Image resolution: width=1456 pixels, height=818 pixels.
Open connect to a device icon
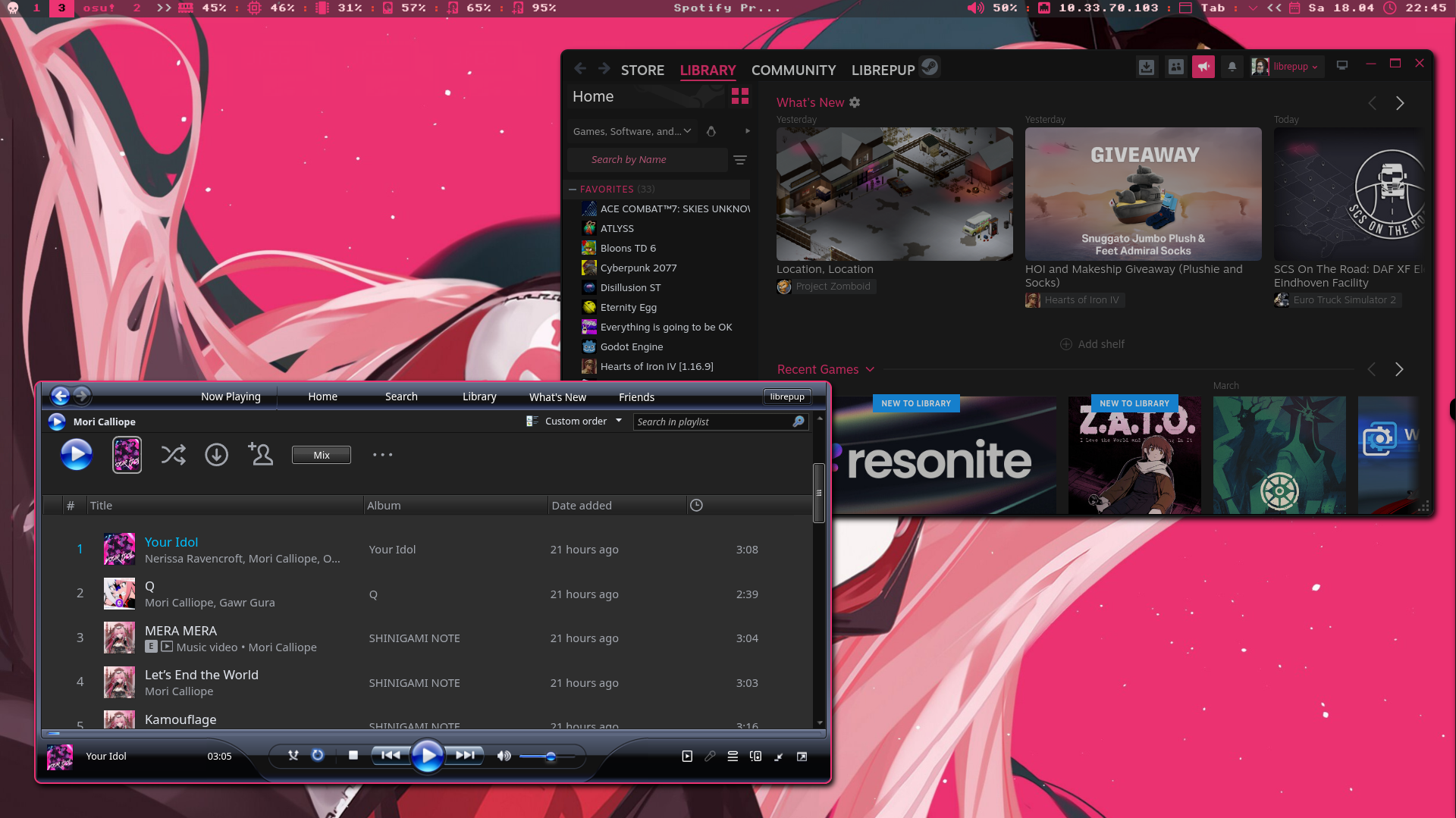coord(755,756)
